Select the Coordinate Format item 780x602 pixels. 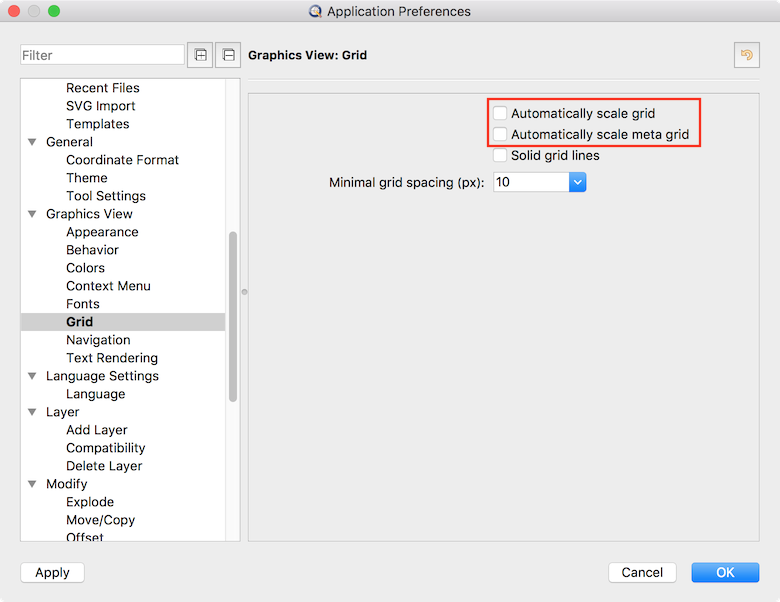pyautogui.click(x=122, y=160)
